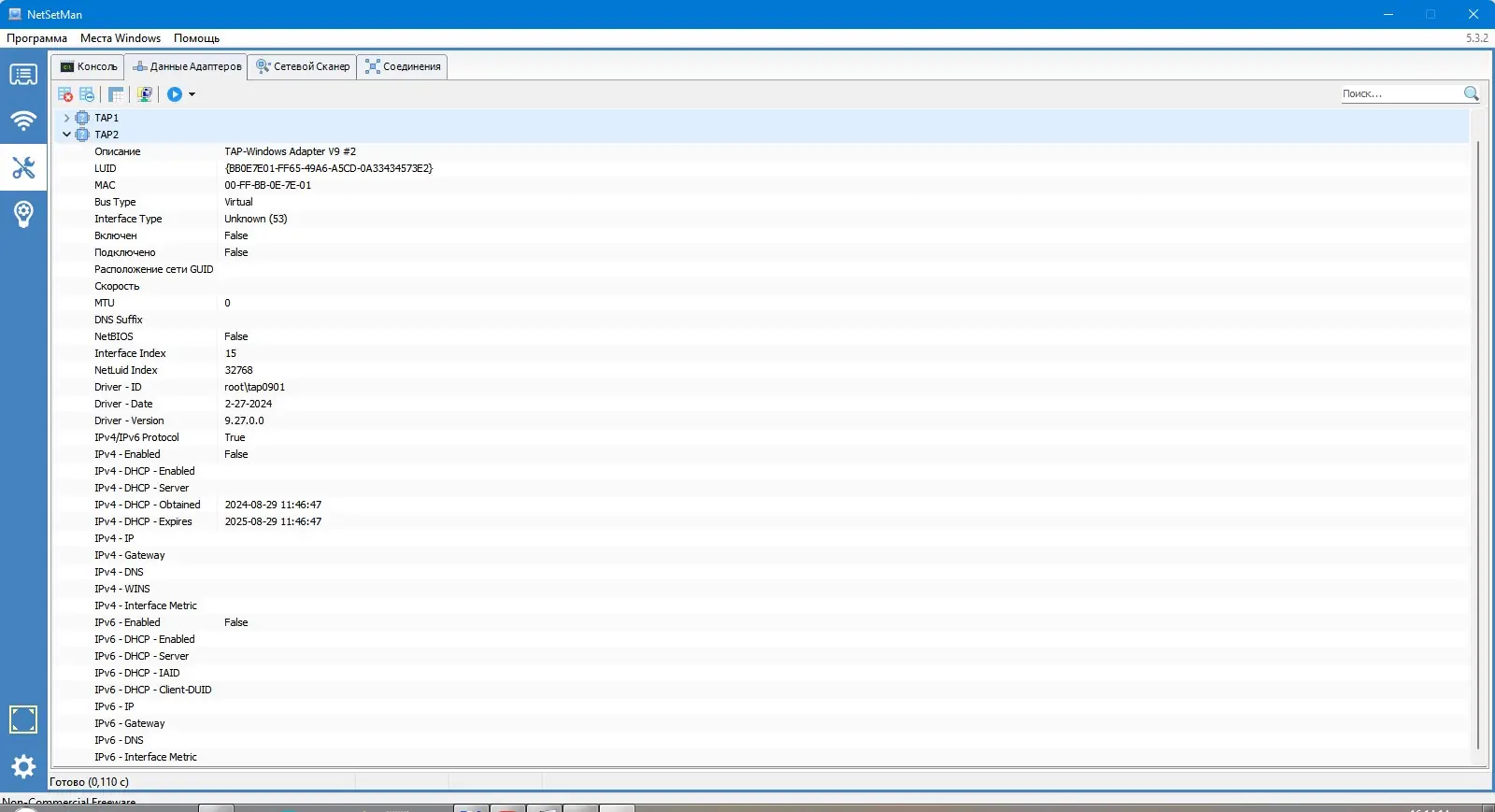
Task: Click the TAP1 adapter icon
Action: click(82, 118)
